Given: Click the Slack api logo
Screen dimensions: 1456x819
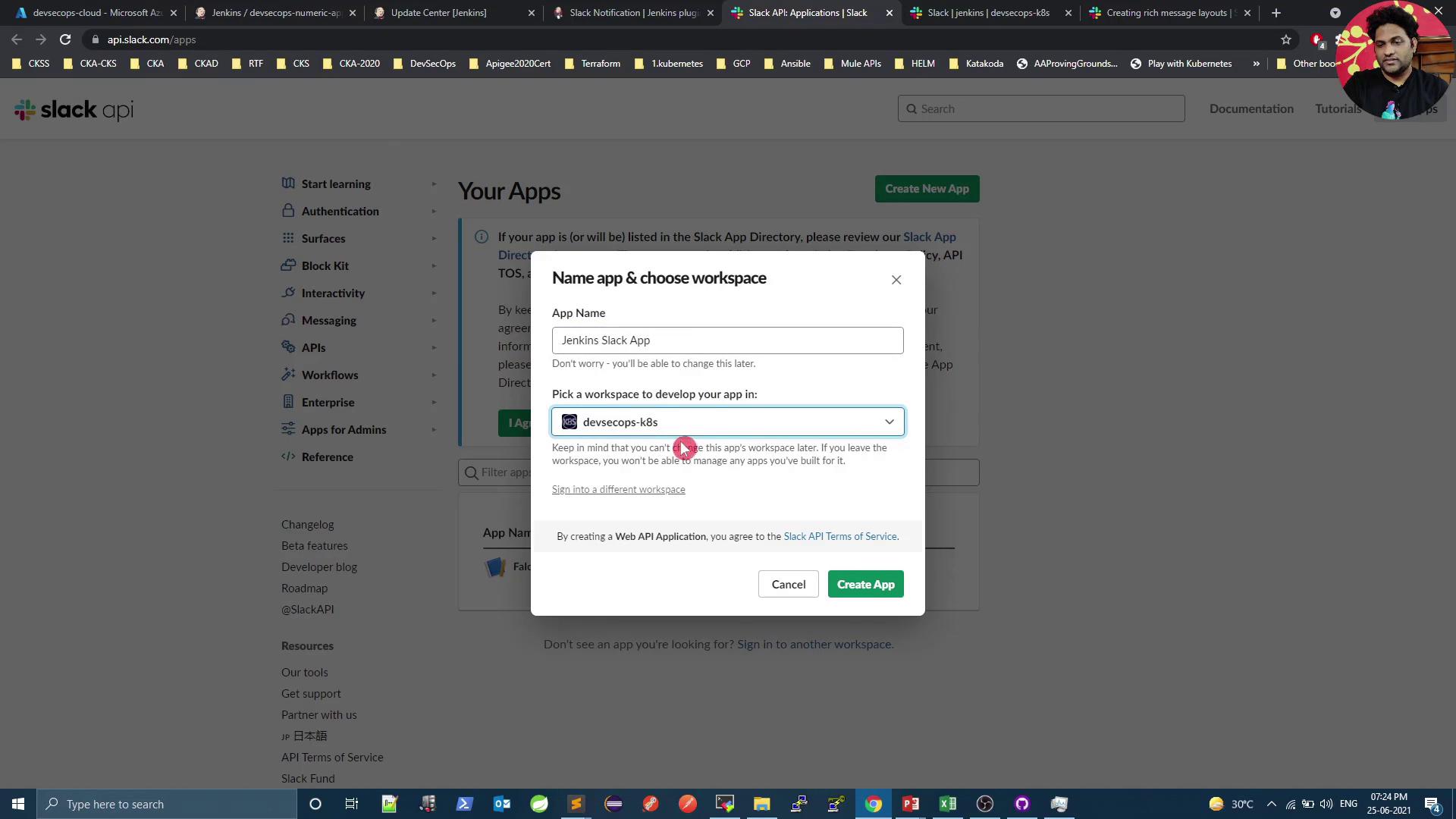Looking at the screenshot, I should pos(74,110).
